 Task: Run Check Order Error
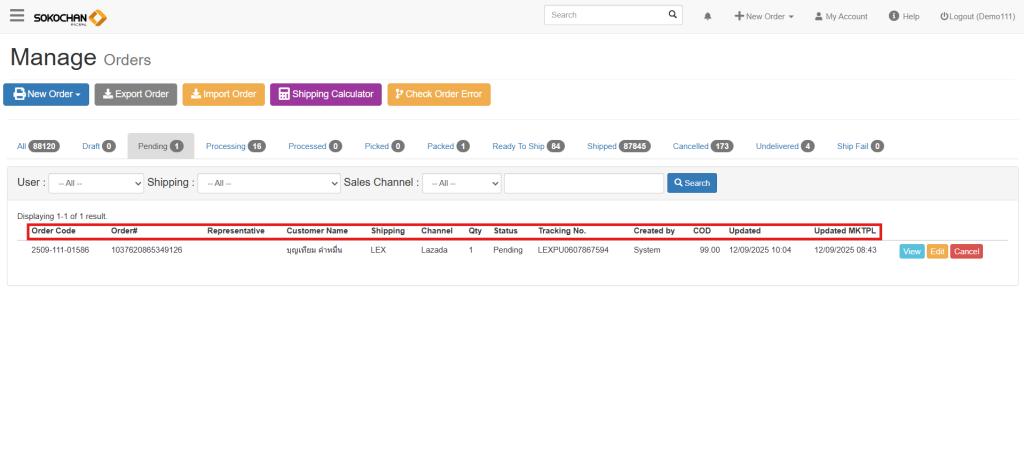click(x=438, y=94)
